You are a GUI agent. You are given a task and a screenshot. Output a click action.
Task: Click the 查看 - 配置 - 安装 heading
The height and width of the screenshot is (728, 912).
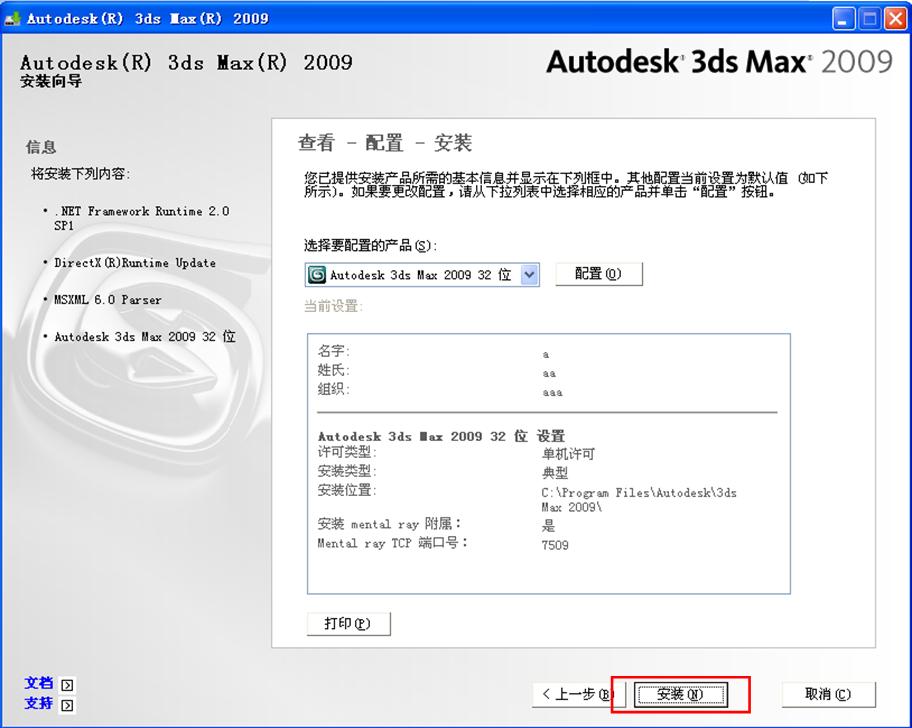pos(384,142)
